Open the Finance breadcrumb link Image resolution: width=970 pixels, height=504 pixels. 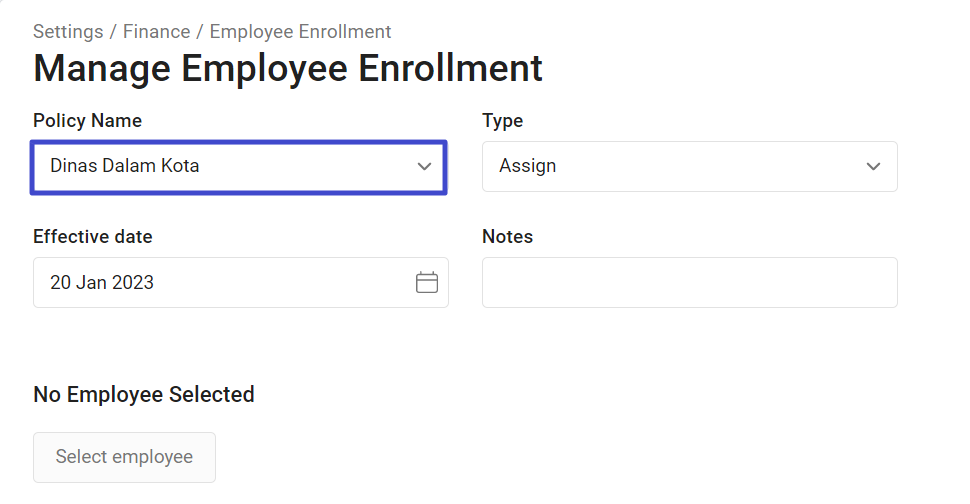(157, 32)
